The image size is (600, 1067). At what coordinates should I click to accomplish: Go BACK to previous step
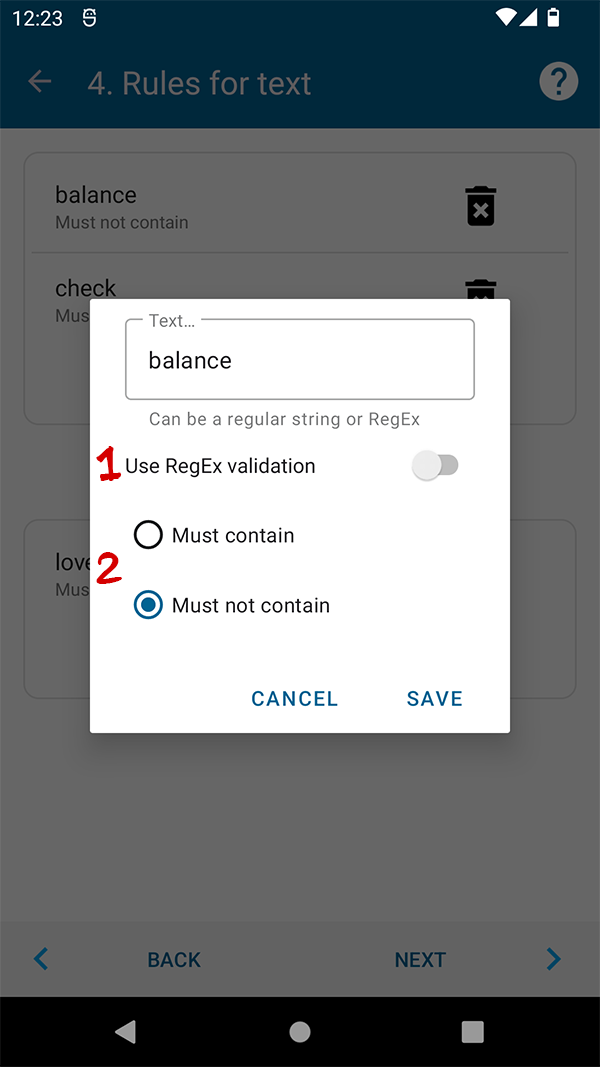pyautogui.click(x=174, y=960)
